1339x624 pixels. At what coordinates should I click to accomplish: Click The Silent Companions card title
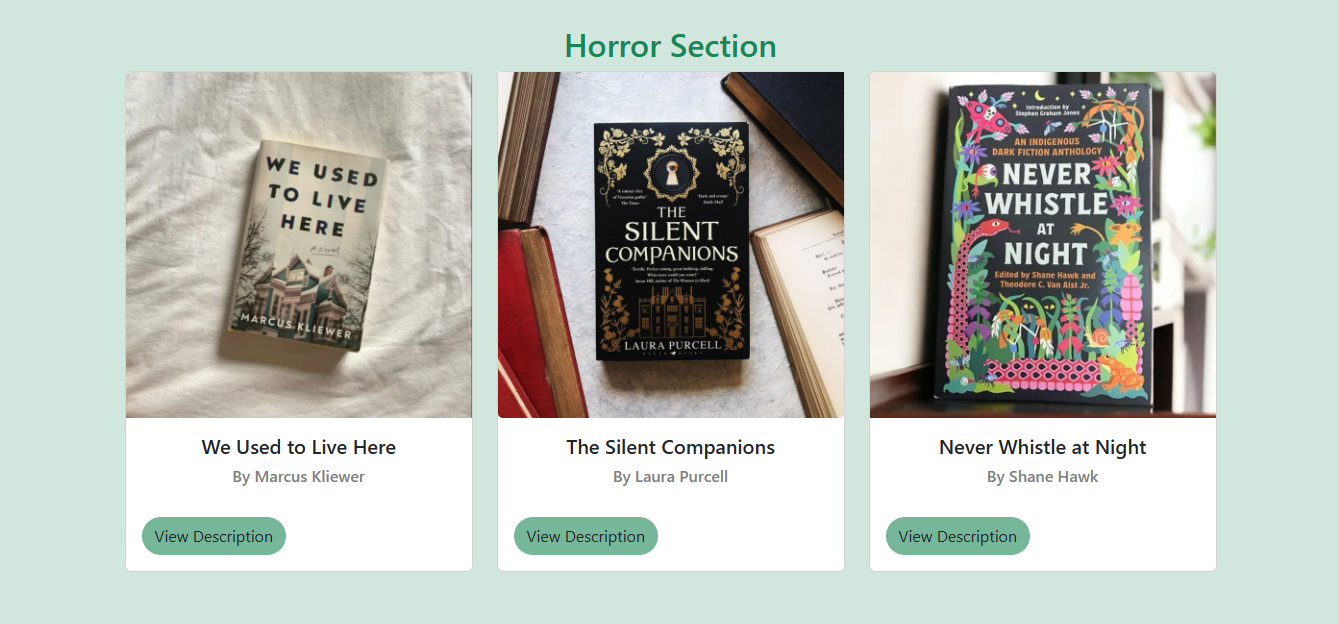(671, 447)
